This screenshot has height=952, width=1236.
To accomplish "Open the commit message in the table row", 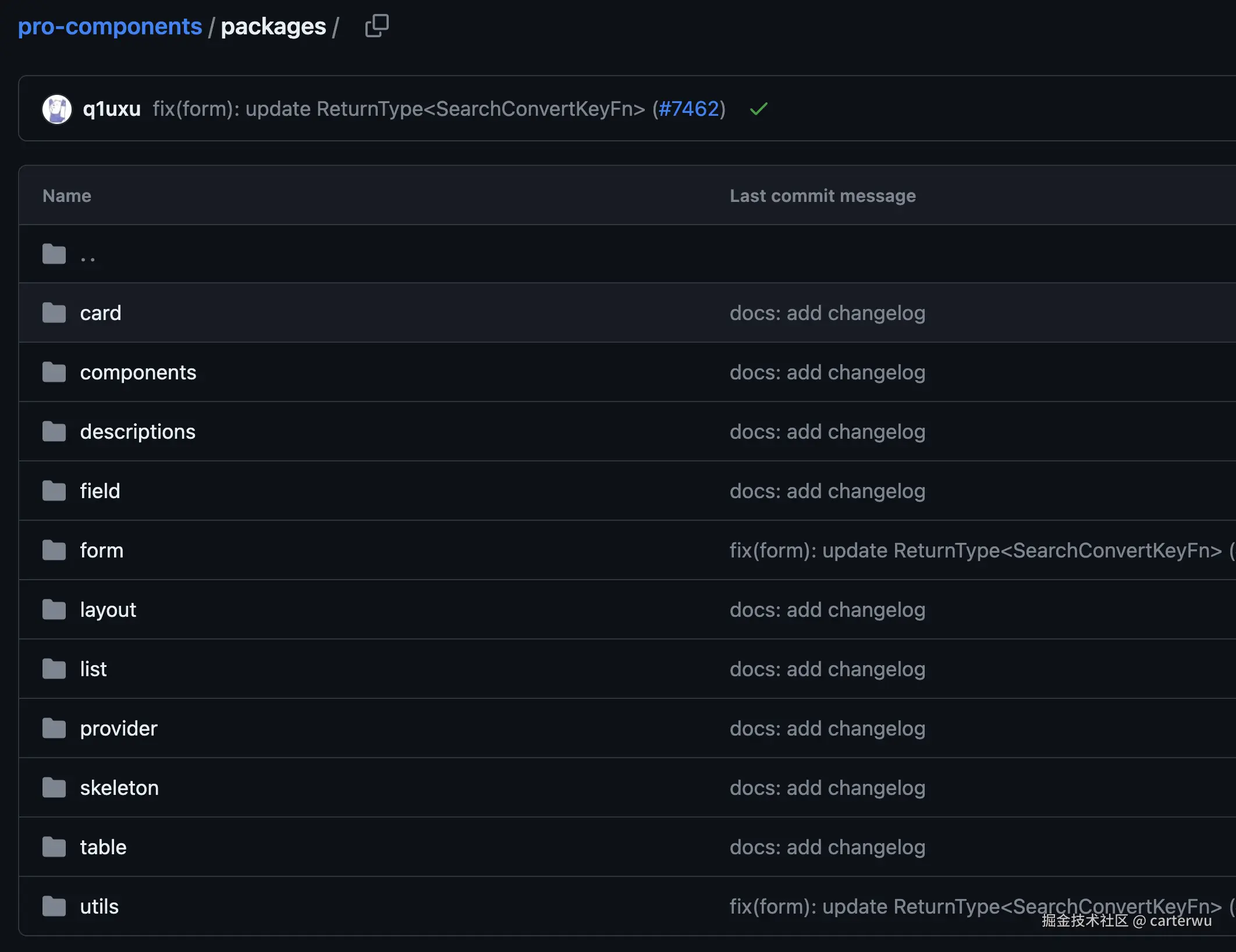I will 975,550.
